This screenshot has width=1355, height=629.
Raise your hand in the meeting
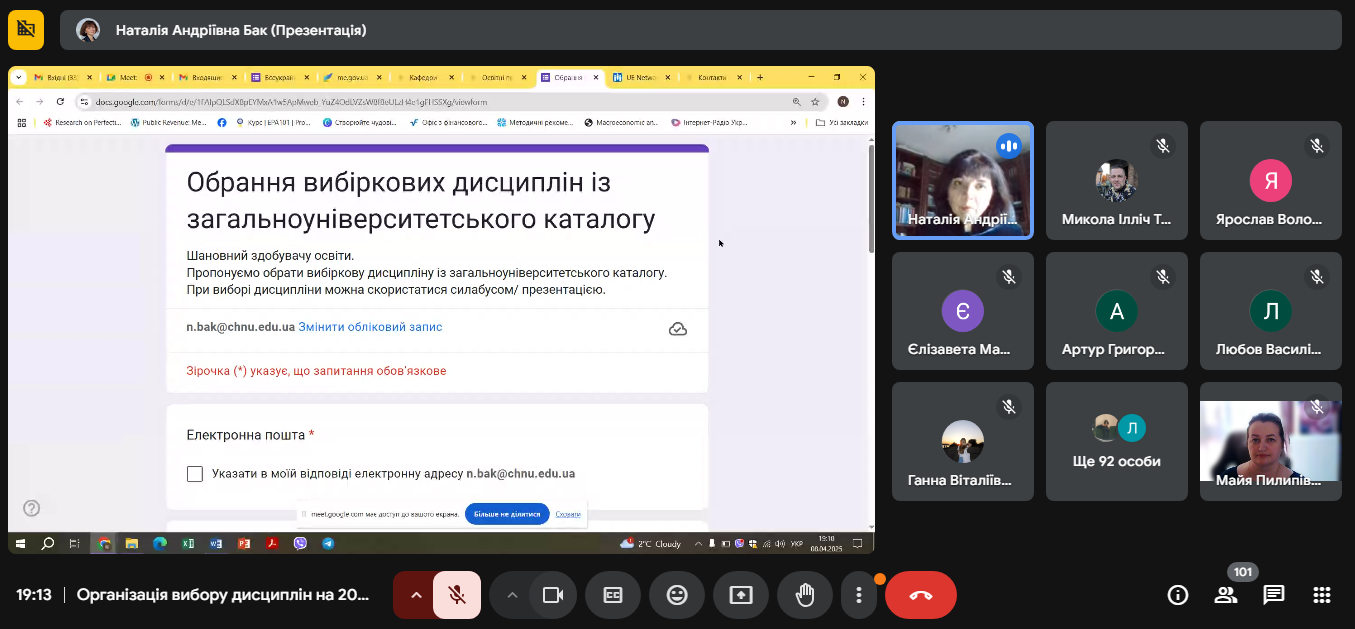click(805, 595)
